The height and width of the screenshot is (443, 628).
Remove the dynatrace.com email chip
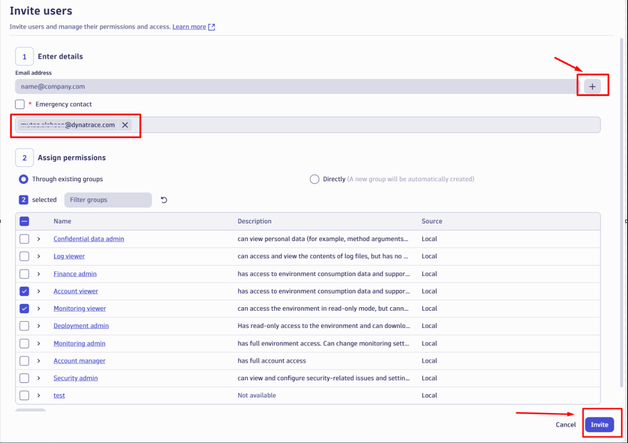click(x=125, y=125)
